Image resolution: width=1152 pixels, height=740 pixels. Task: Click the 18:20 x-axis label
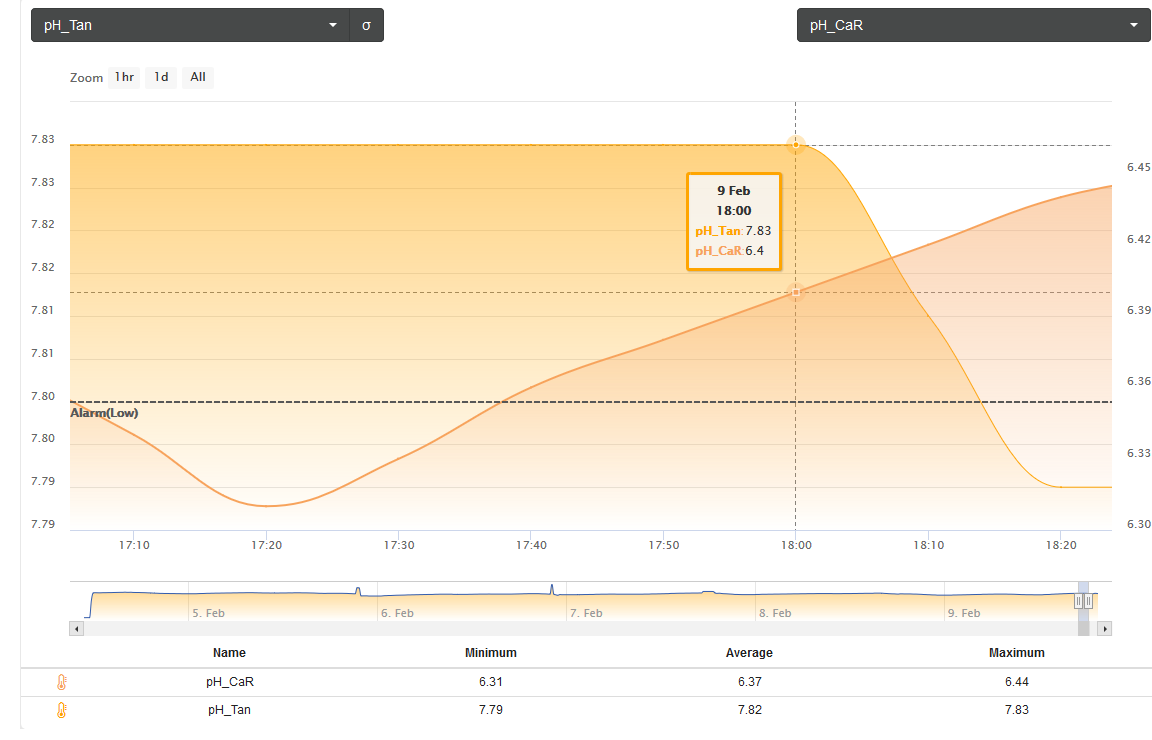click(x=1061, y=545)
